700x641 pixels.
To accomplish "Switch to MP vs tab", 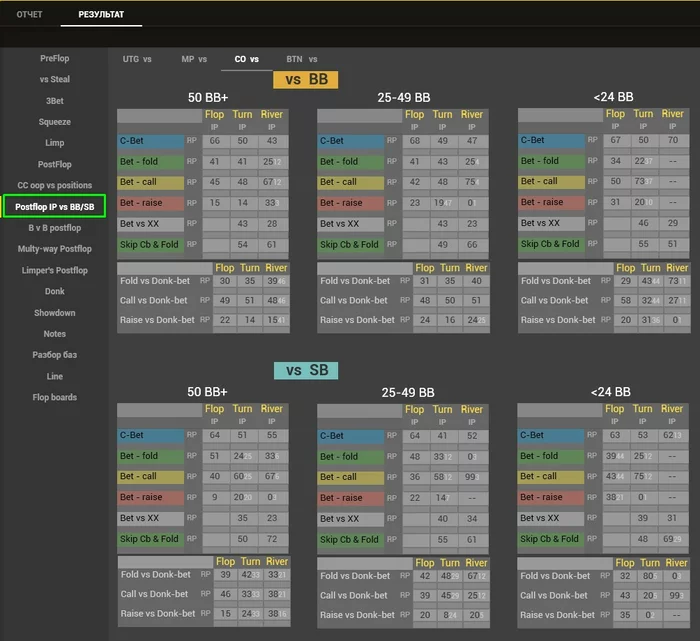I will pos(194,59).
